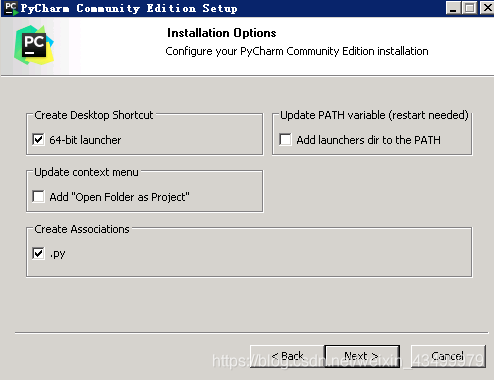Maximize the PyCharm Setup window
The image size is (494, 380).
click(470, 8)
